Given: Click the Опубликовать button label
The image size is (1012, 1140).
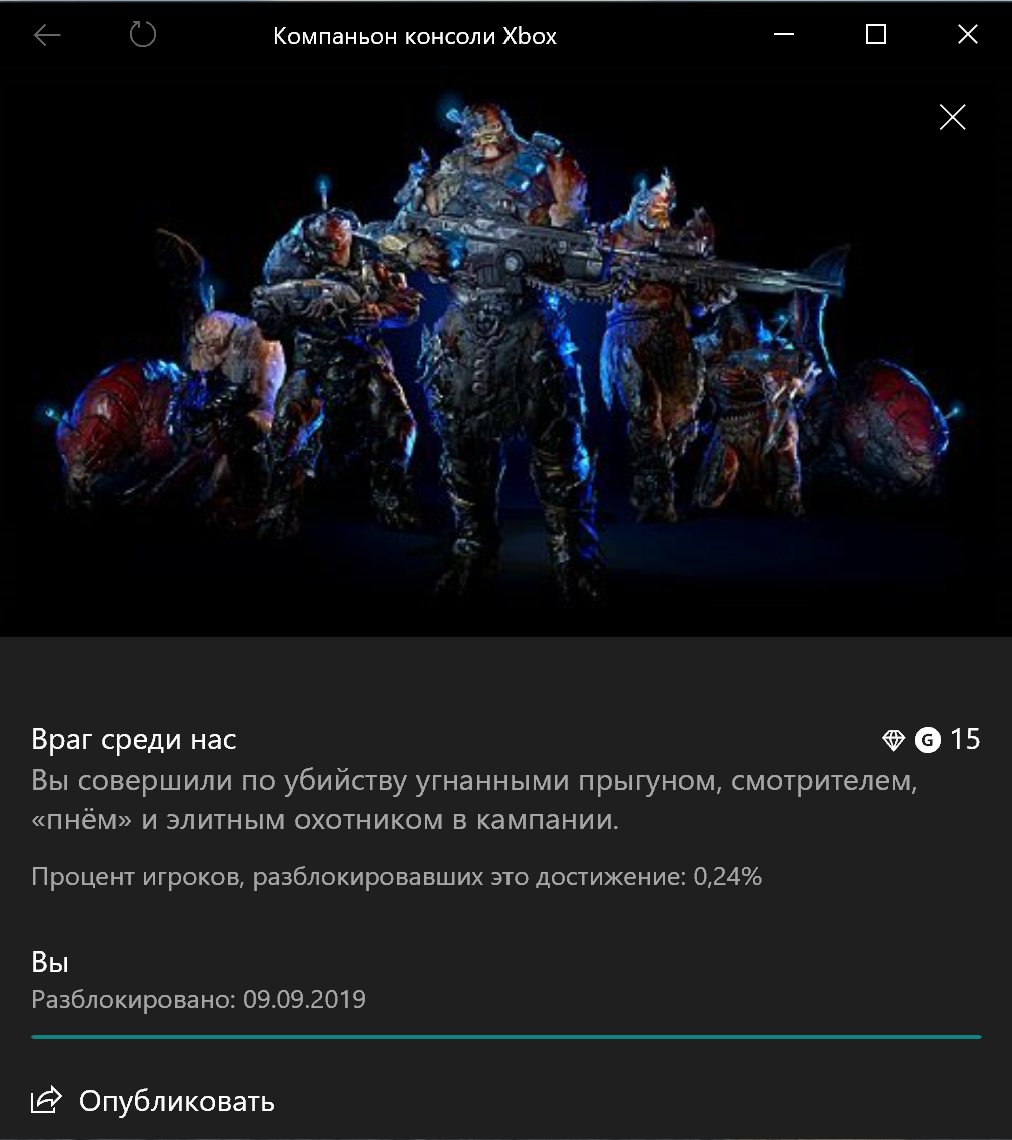Looking at the screenshot, I should (177, 1101).
